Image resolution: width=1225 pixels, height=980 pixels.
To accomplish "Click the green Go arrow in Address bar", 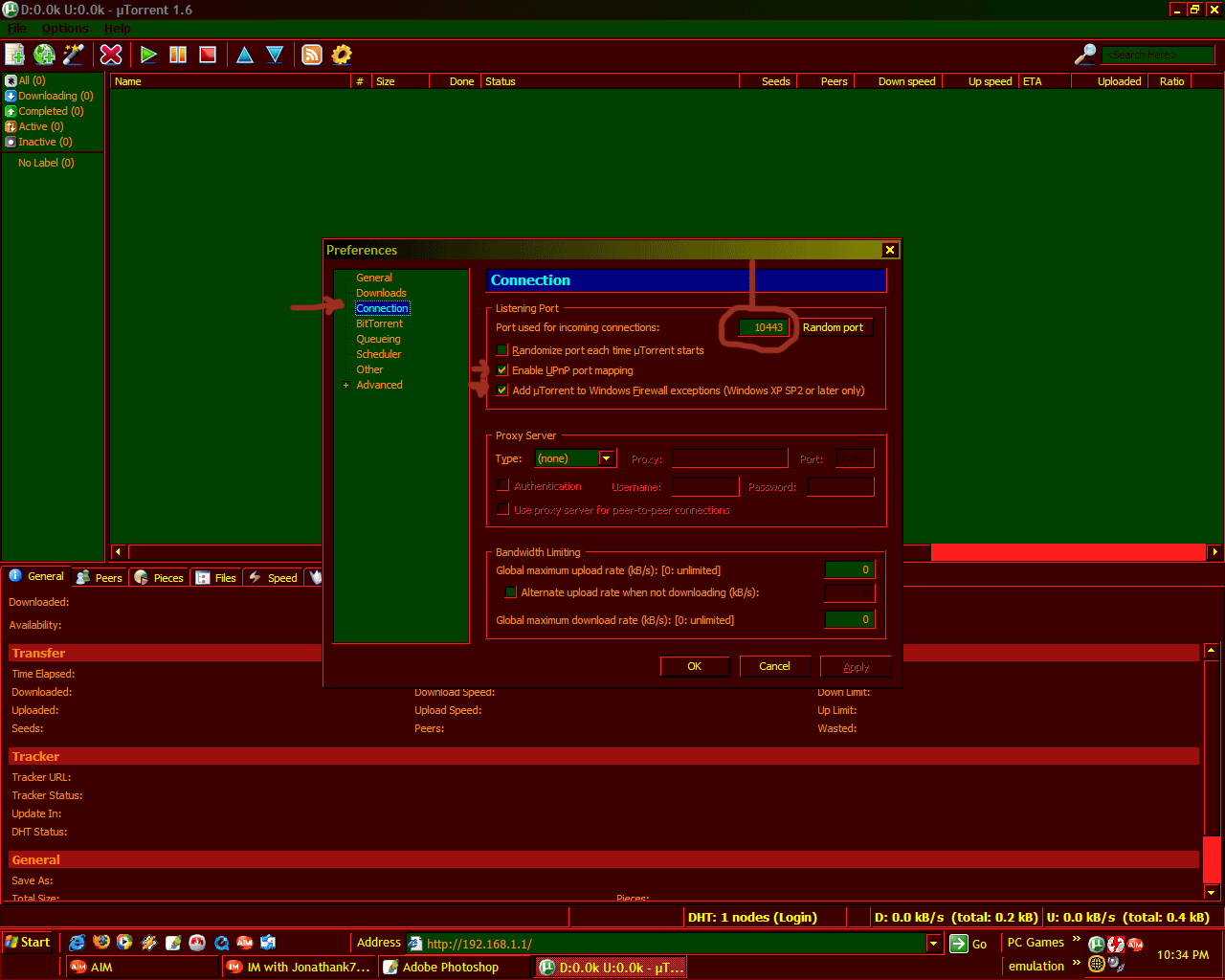I will [959, 944].
